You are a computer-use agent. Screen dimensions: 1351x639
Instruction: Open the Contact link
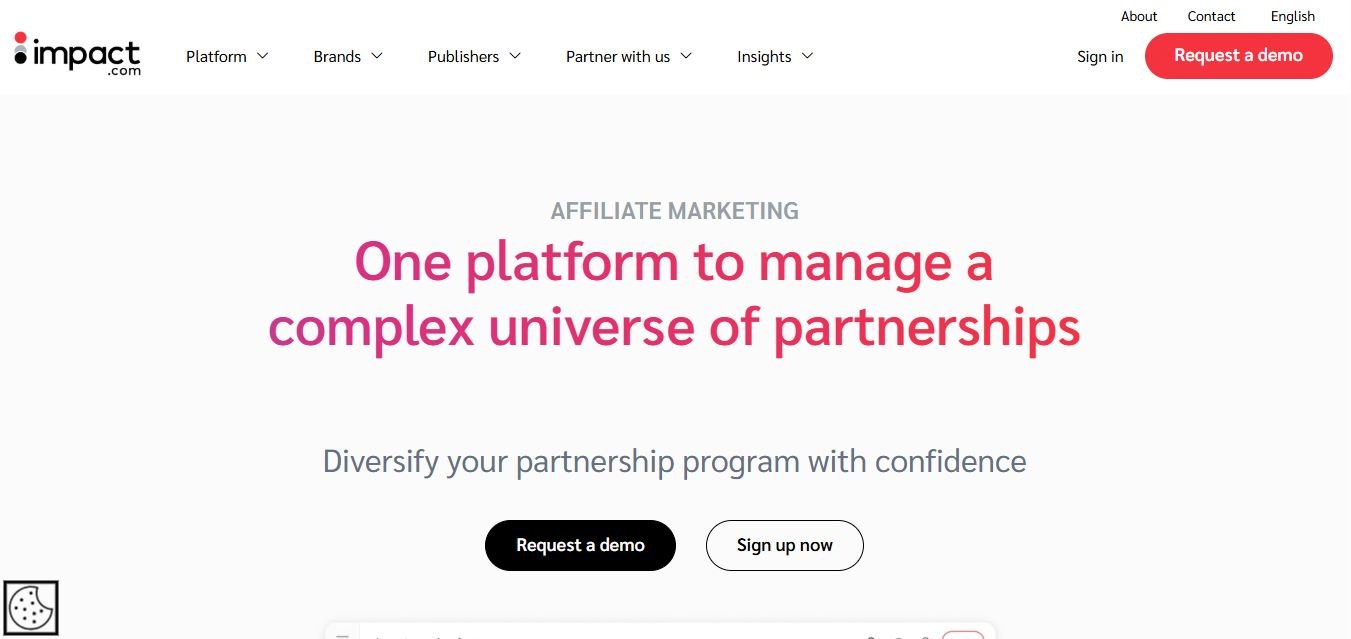(x=1211, y=16)
